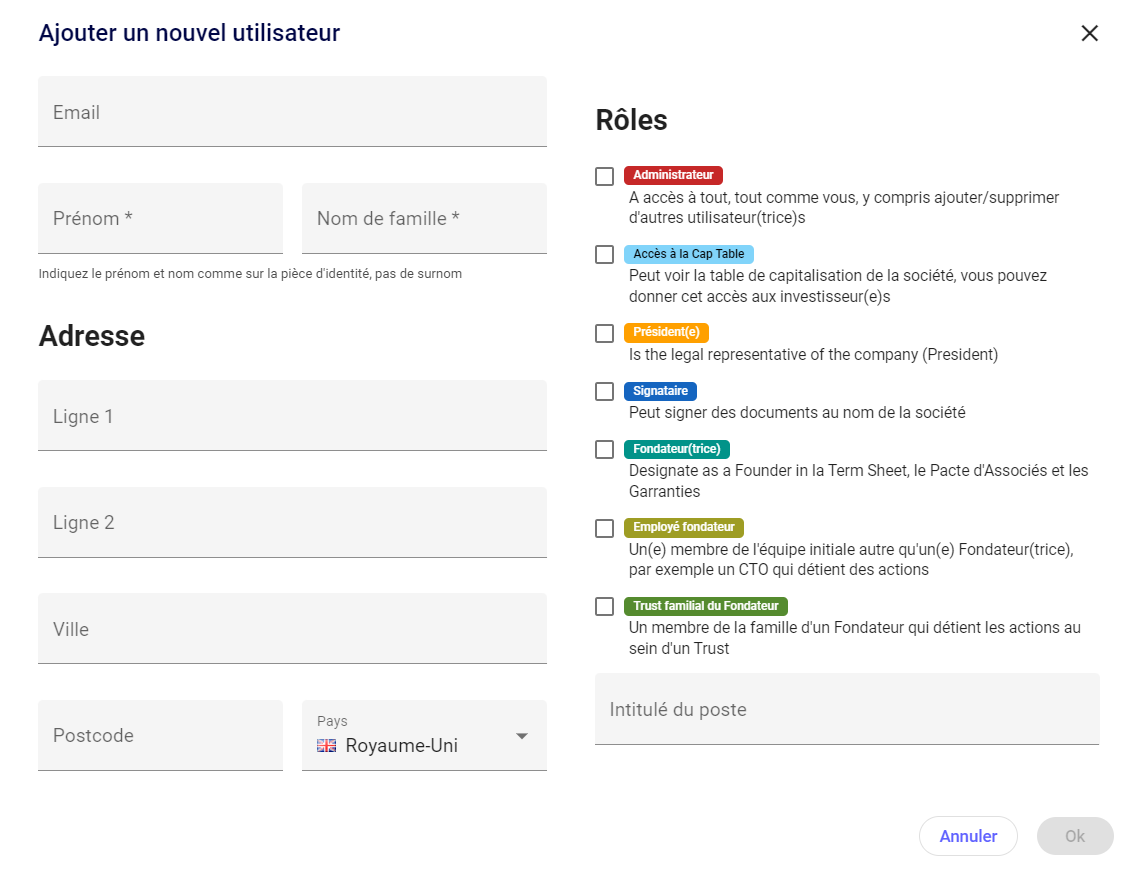
Task: Select the Signataire role checkbox
Action: (604, 391)
